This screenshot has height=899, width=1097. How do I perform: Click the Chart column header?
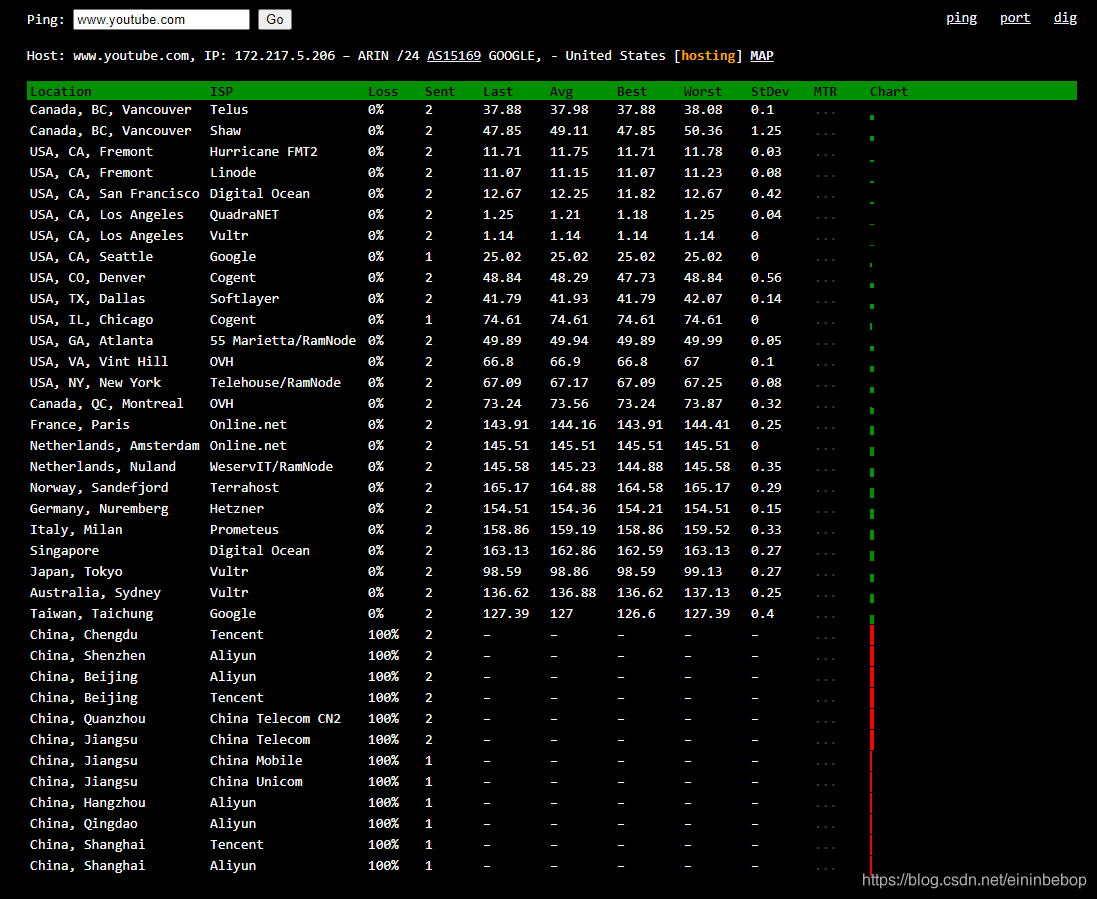(x=889, y=91)
